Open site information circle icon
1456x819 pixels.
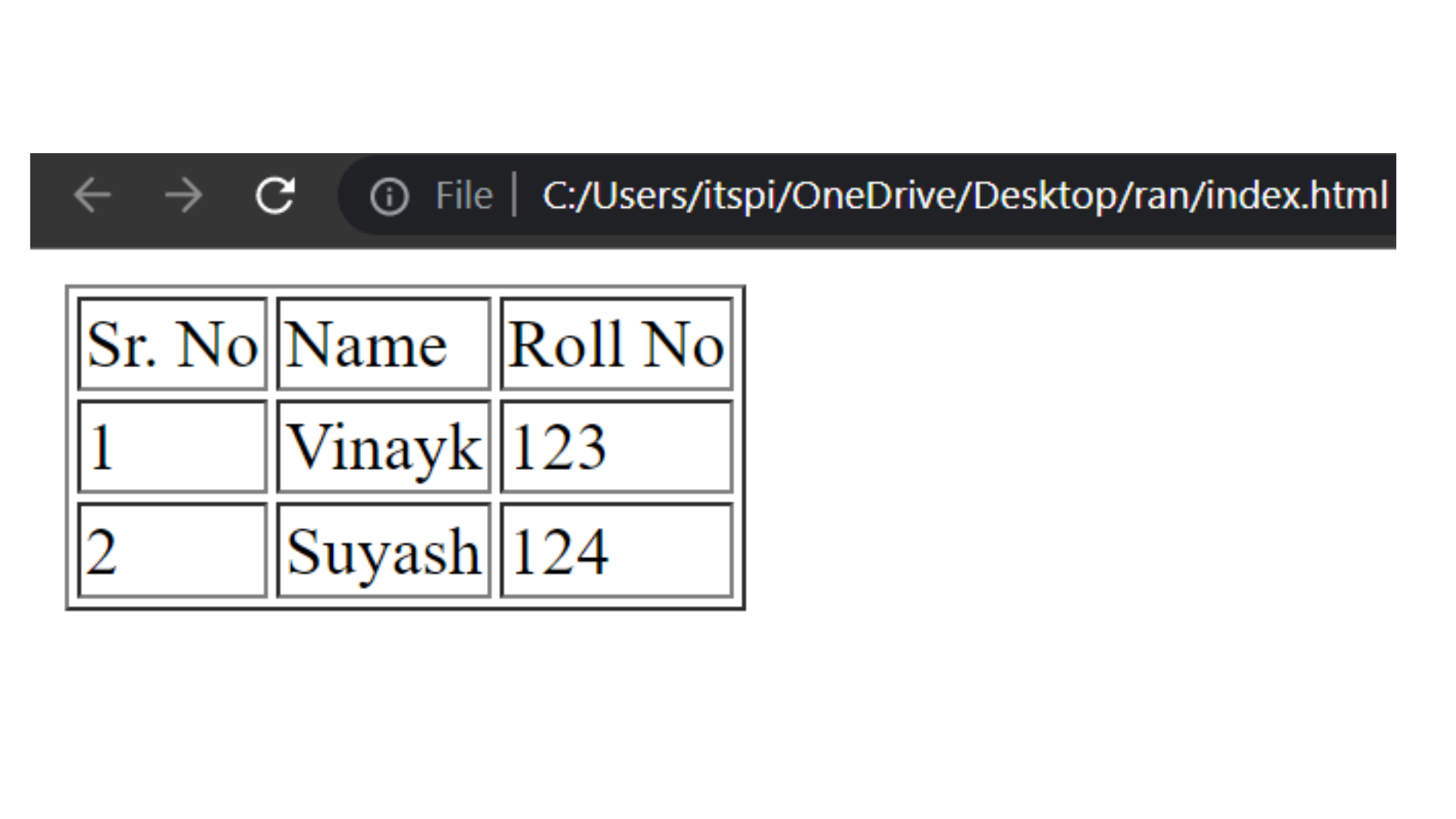389,196
